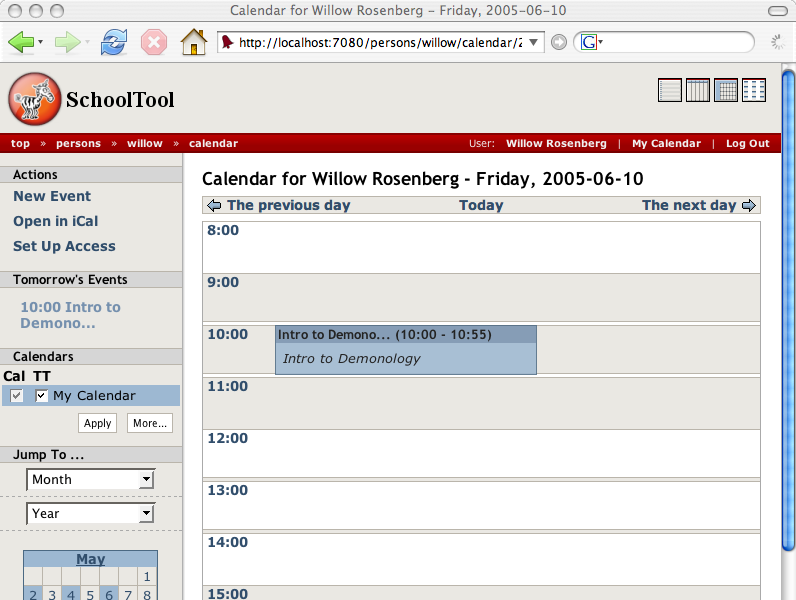This screenshot has width=796, height=600.
Task: Switch to monthly calendar view icon
Action: click(x=726, y=90)
